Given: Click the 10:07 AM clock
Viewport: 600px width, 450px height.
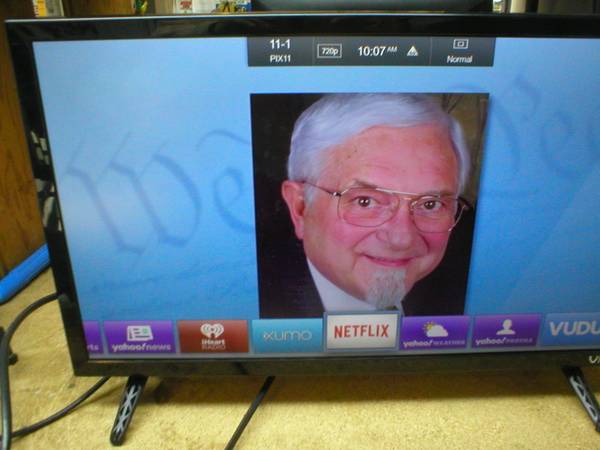Looking at the screenshot, I should click(377, 51).
